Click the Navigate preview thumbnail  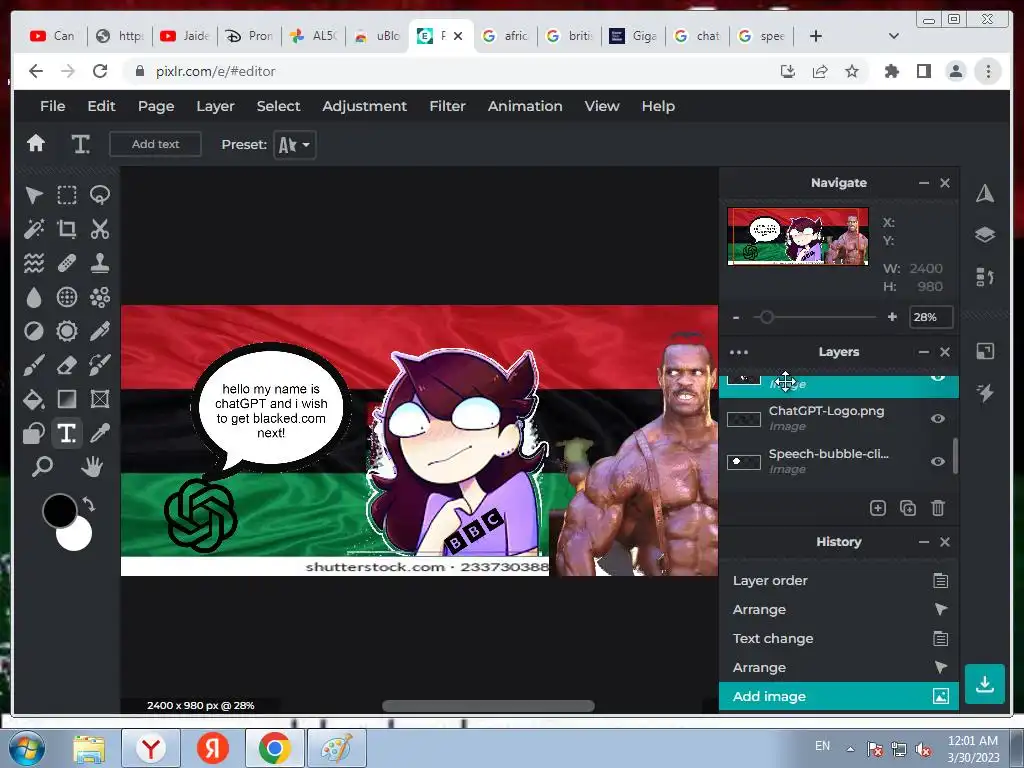point(797,236)
